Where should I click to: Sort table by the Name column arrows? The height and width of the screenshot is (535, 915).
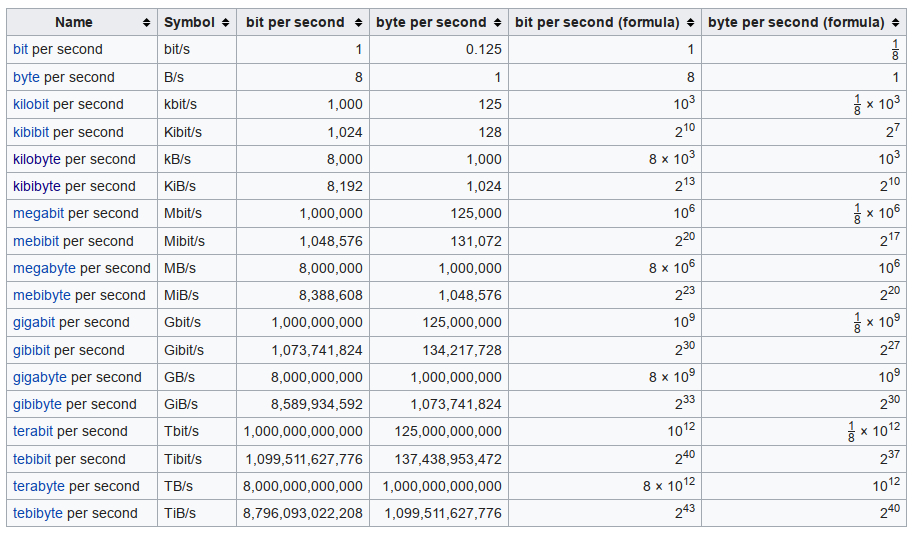coord(146,23)
